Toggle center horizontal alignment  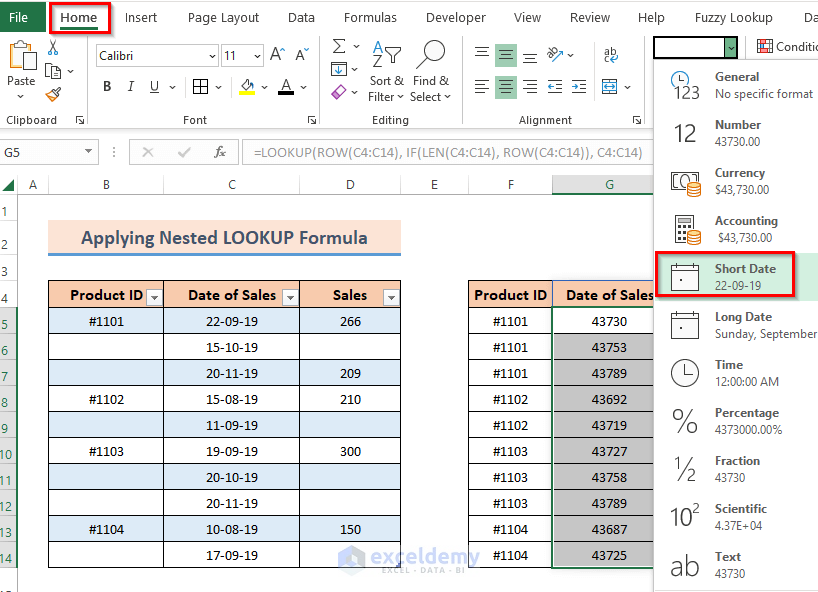pyautogui.click(x=507, y=87)
